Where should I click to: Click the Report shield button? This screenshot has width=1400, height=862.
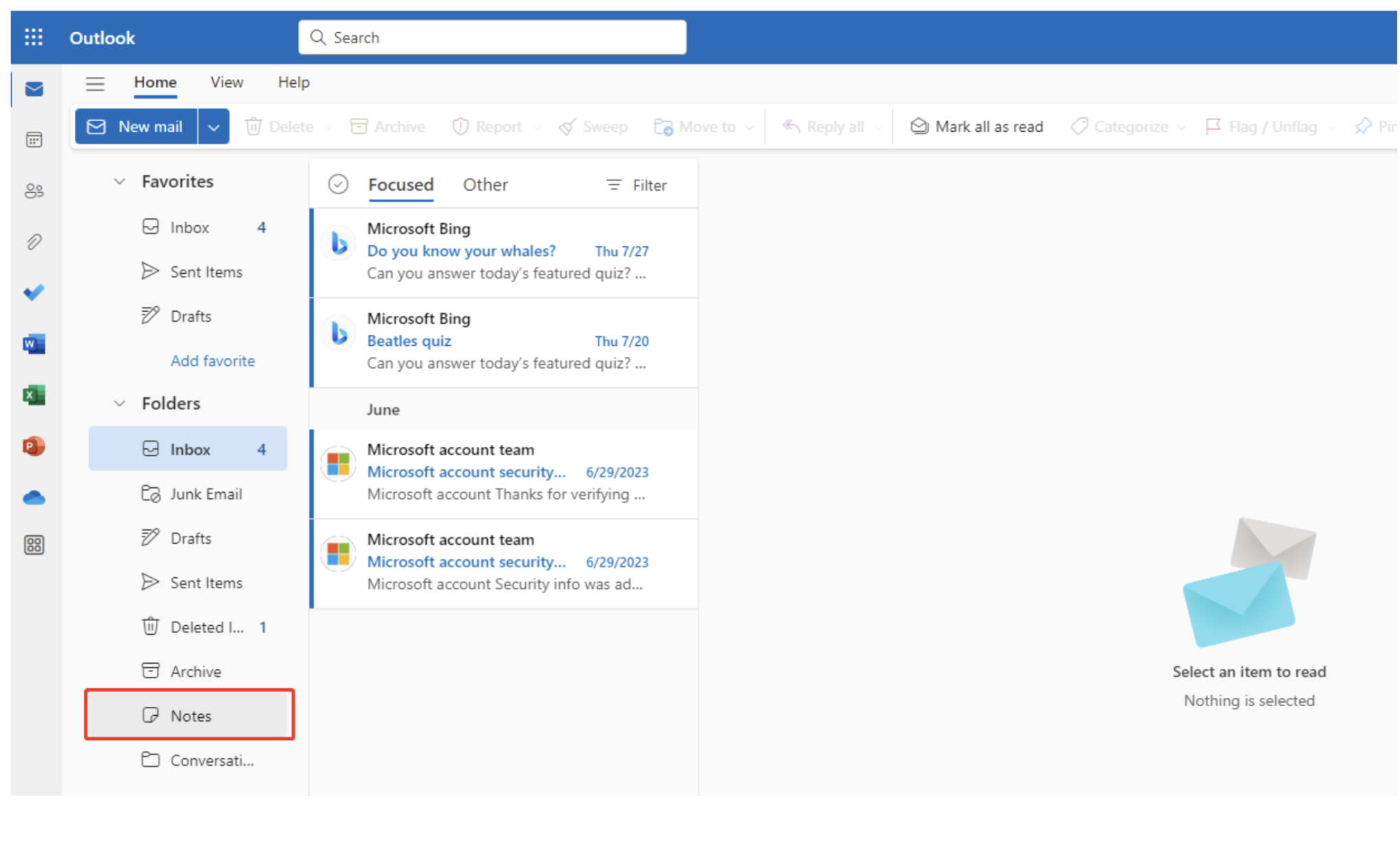pos(487,126)
